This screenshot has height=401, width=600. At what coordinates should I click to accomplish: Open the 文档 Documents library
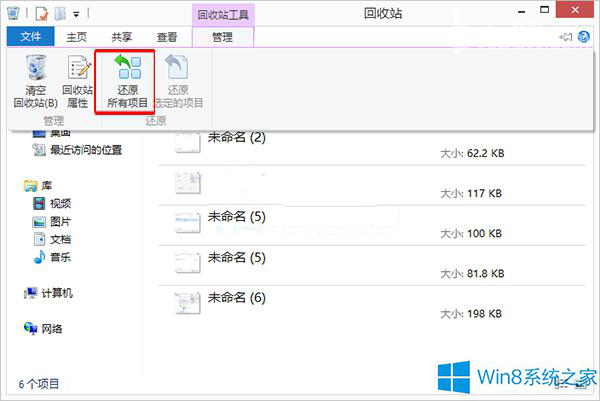pos(52,239)
